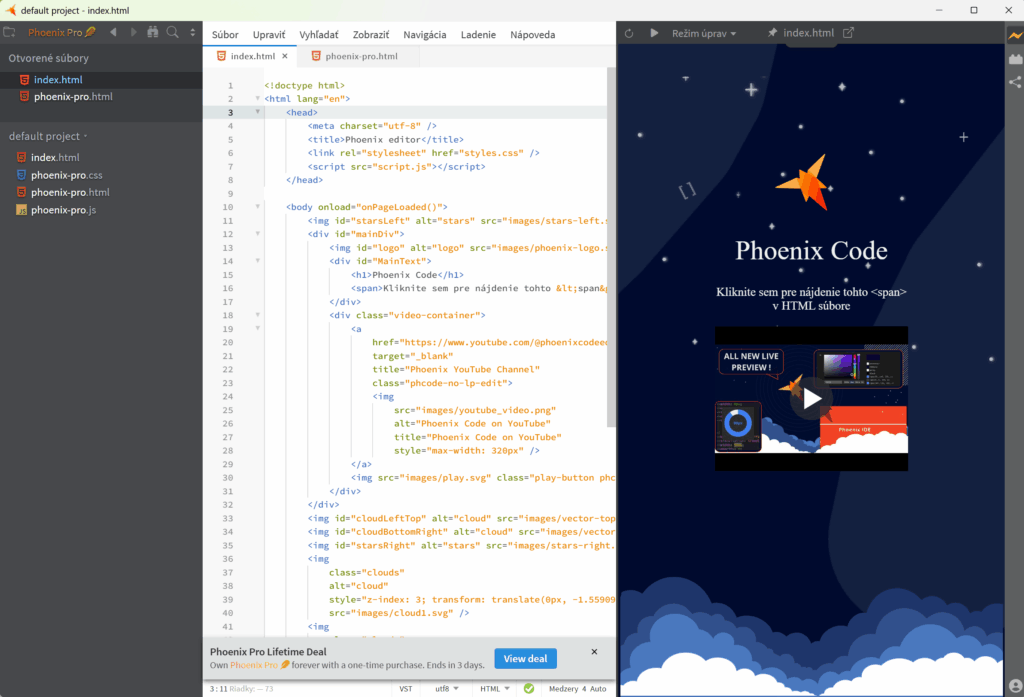This screenshot has width=1024, height=697.
Task: Open the user profile icon at bottom right
Action: [1015, 686]
